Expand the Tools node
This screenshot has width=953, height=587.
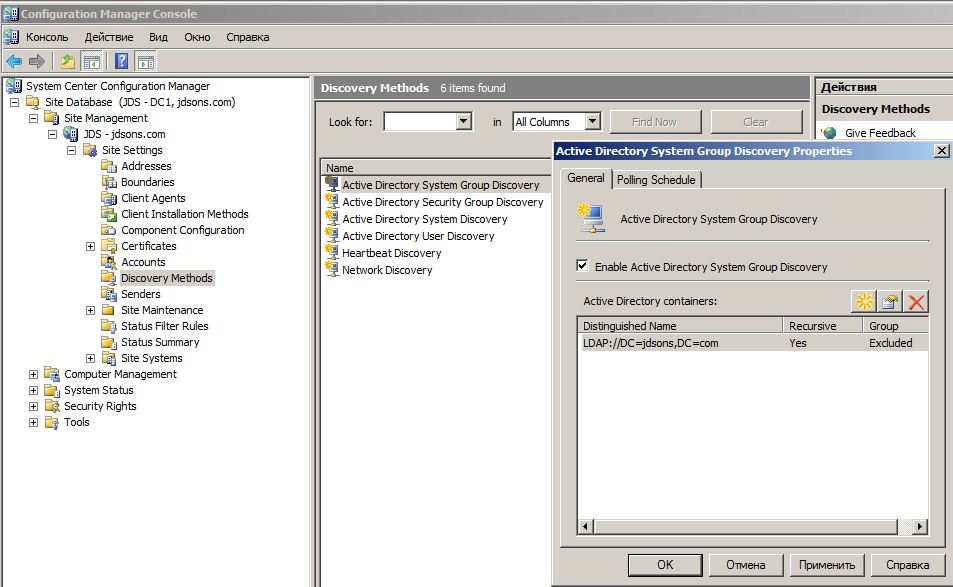[x=33, y=422]
